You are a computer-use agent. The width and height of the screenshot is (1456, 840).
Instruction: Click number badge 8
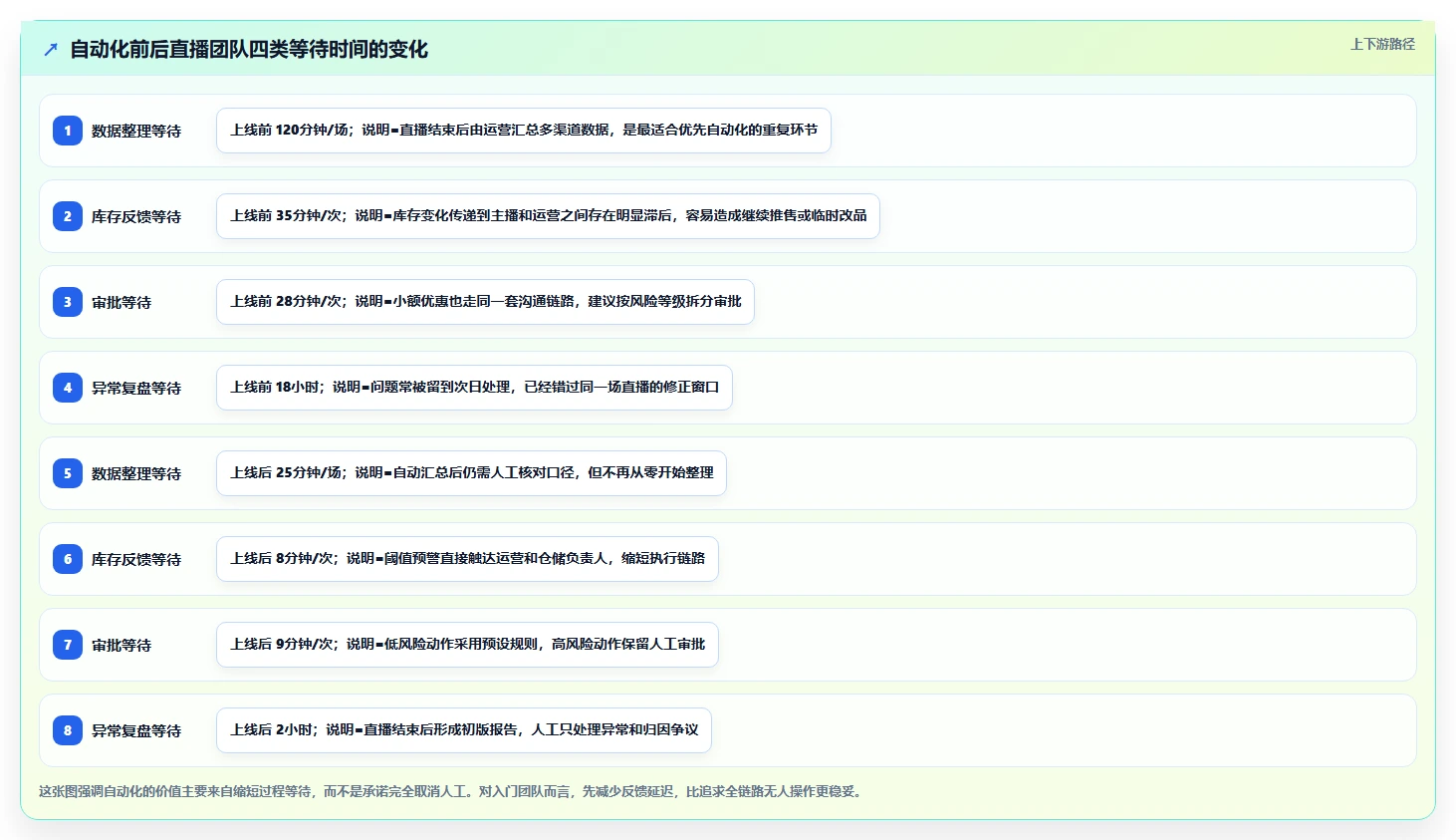click(68, 730)
